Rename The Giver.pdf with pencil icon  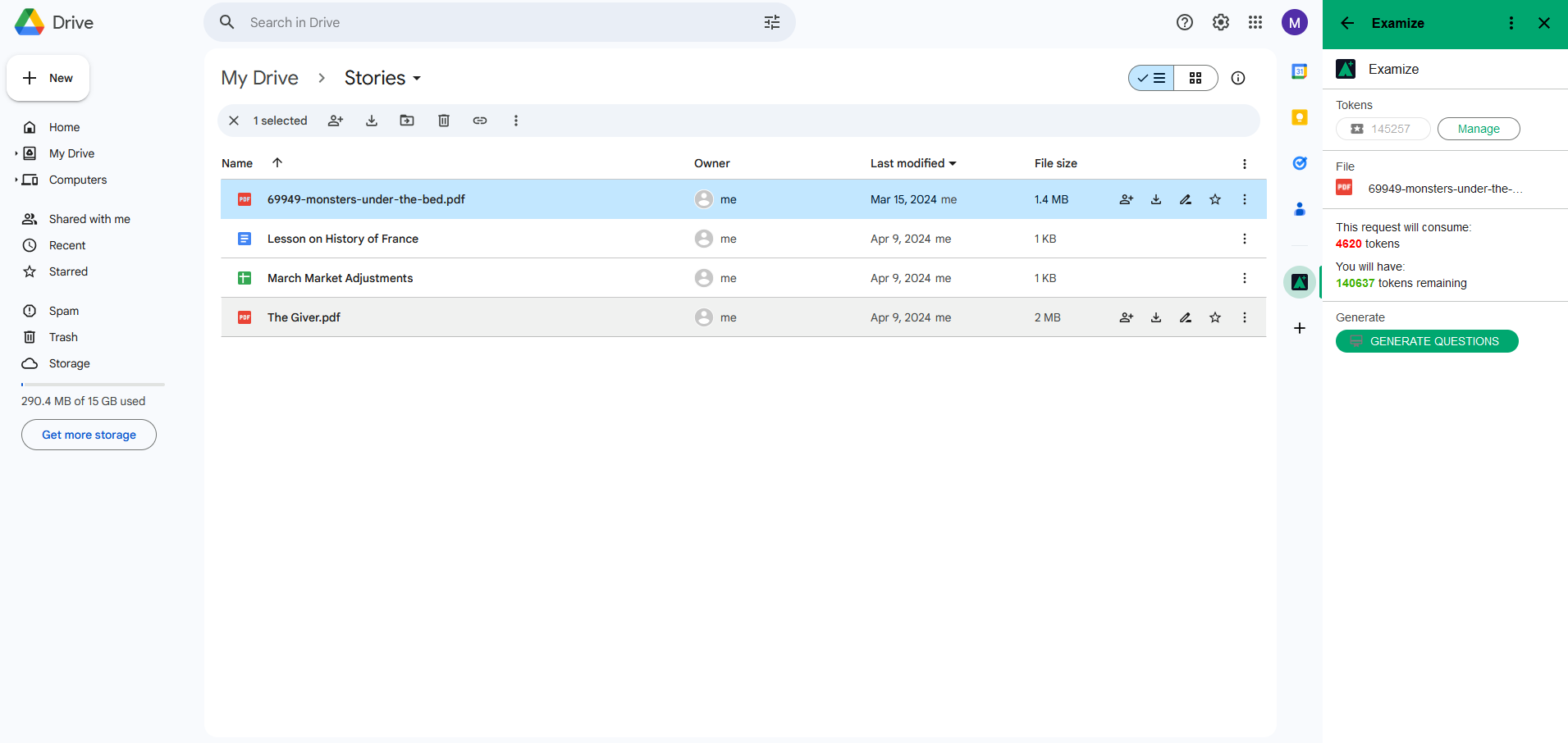tap(1186, 317)
